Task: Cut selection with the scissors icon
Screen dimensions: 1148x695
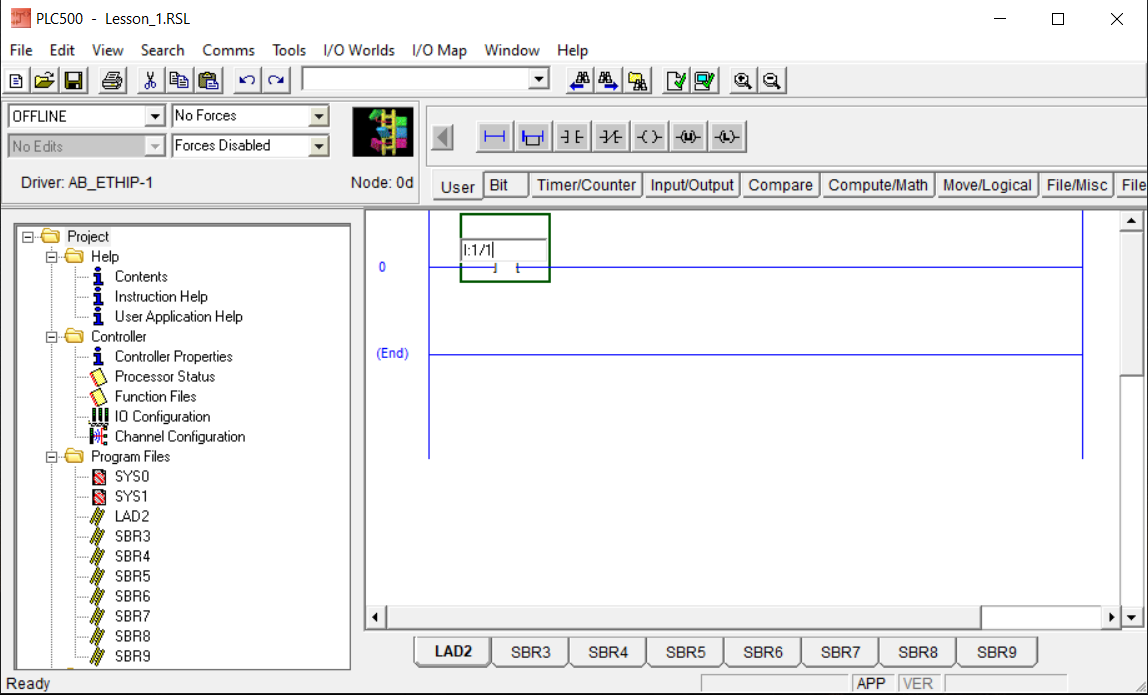Action: pyautogui.click(x=150, y=81)
